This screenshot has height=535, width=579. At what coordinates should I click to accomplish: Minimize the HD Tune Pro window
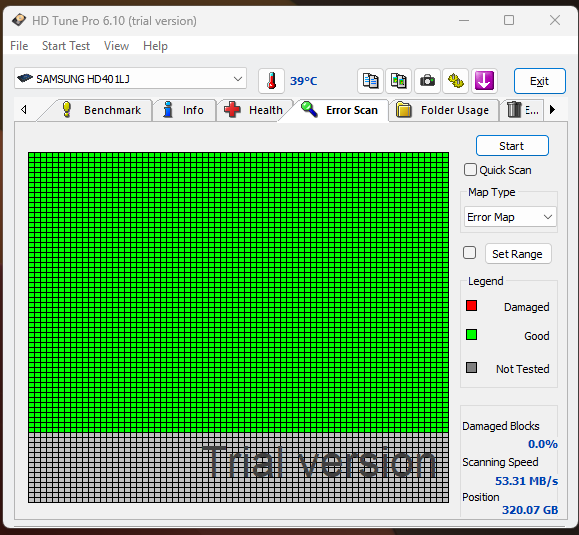[x=464, y=20]
